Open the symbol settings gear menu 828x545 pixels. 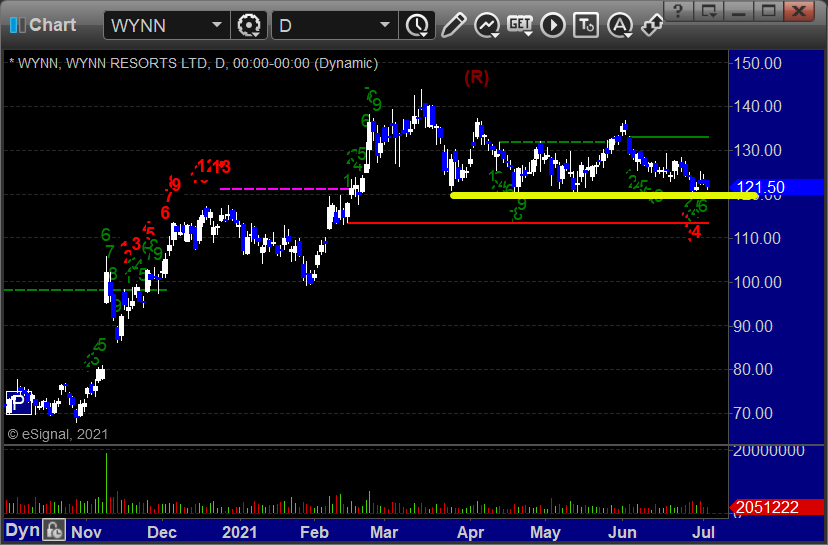pyautogui.click(x=249, y=25)
